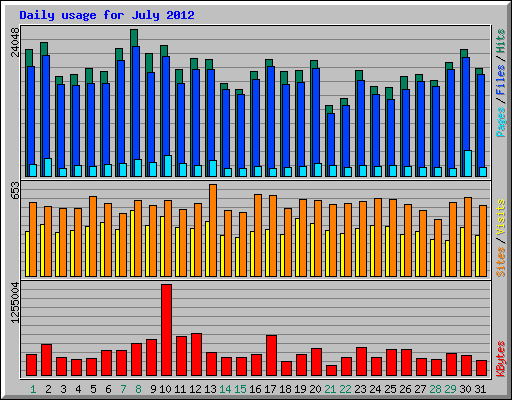The width and height of the screenshot is (512, 400).
Task: Click the red KBytes bar for day 31
Action: 481,368
